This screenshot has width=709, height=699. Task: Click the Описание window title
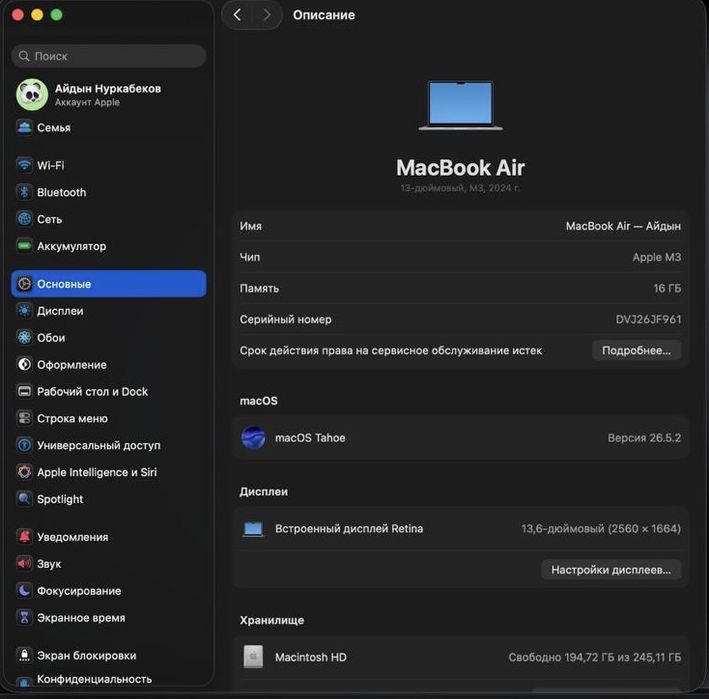coord(324,15)
